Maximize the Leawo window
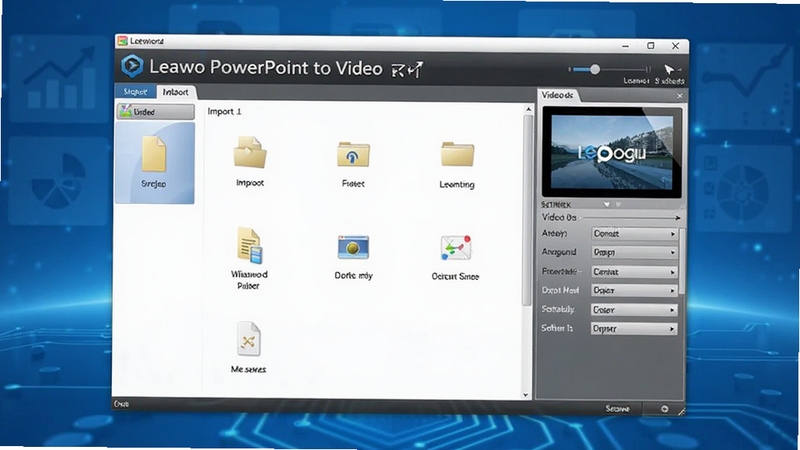Image resolution: width=800 pixels, height=450 pixels. 651,45
